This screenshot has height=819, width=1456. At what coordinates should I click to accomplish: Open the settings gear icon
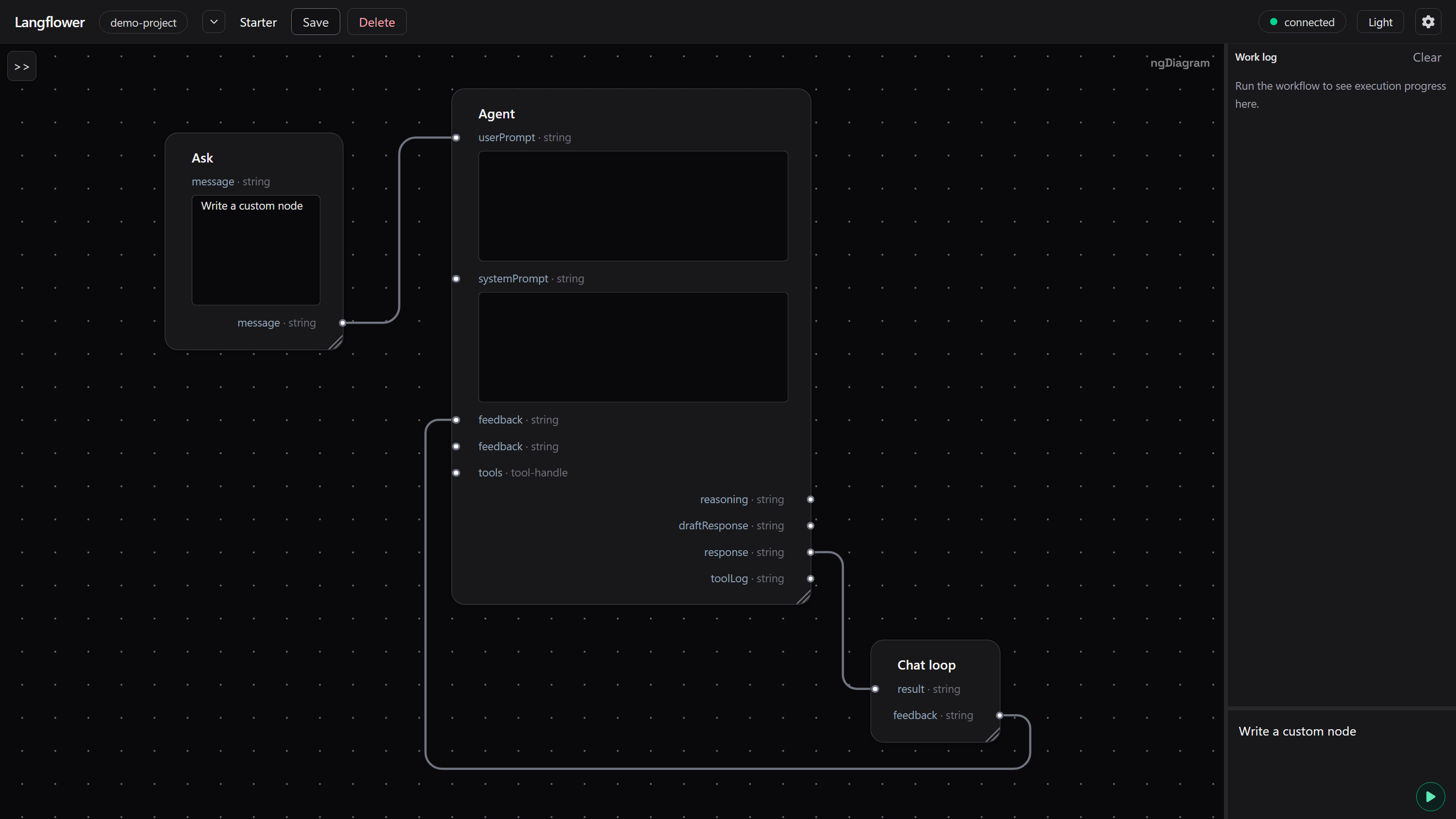coord(1428,22)
